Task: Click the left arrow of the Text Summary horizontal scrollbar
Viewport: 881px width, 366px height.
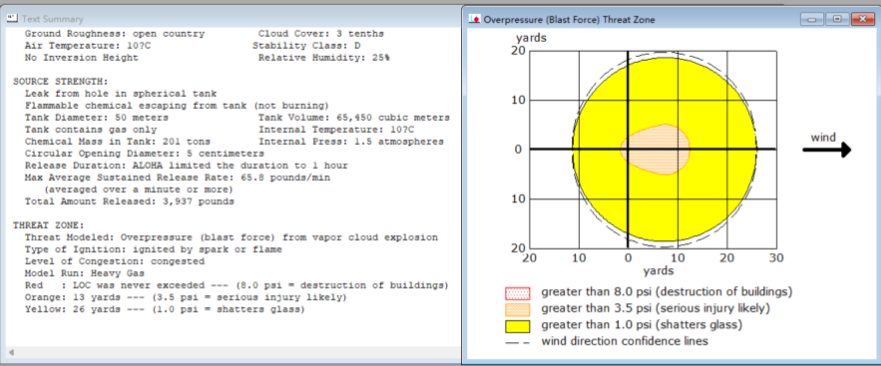Action: [11, 353]
